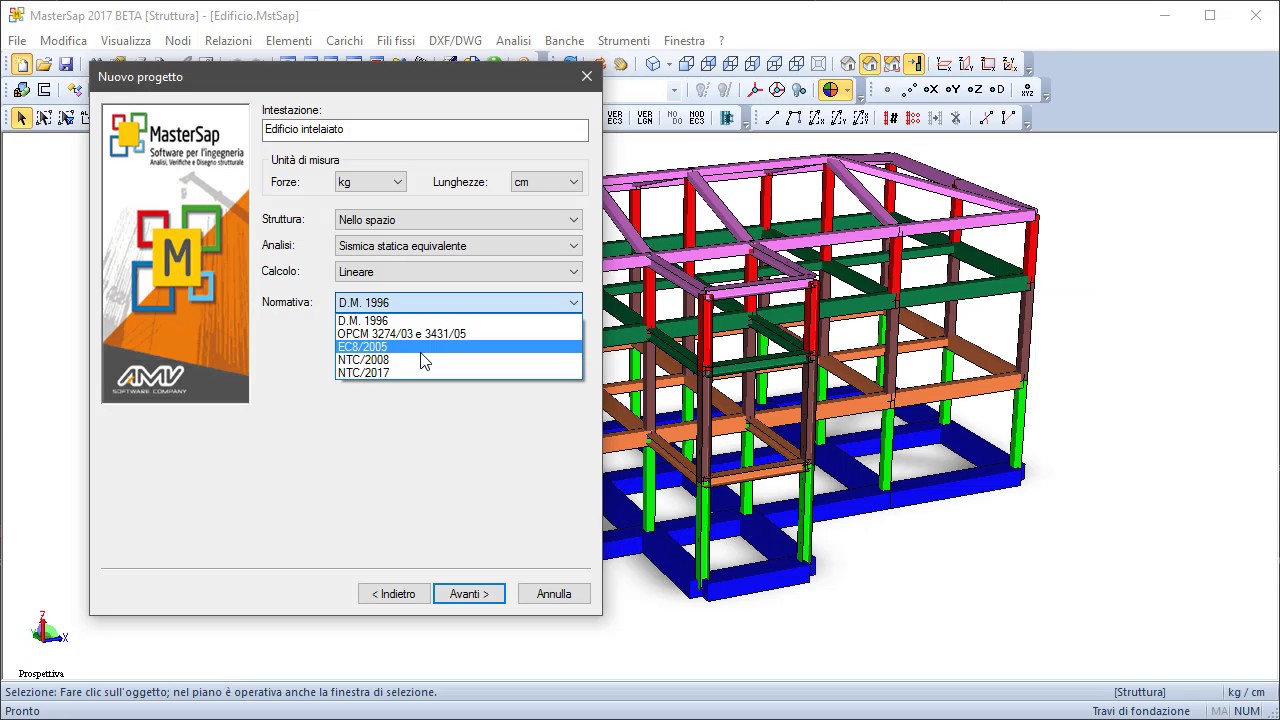Select the Y-X plane view icon
This screenshot has height=720, width=1280.
(x=944, y=64)
